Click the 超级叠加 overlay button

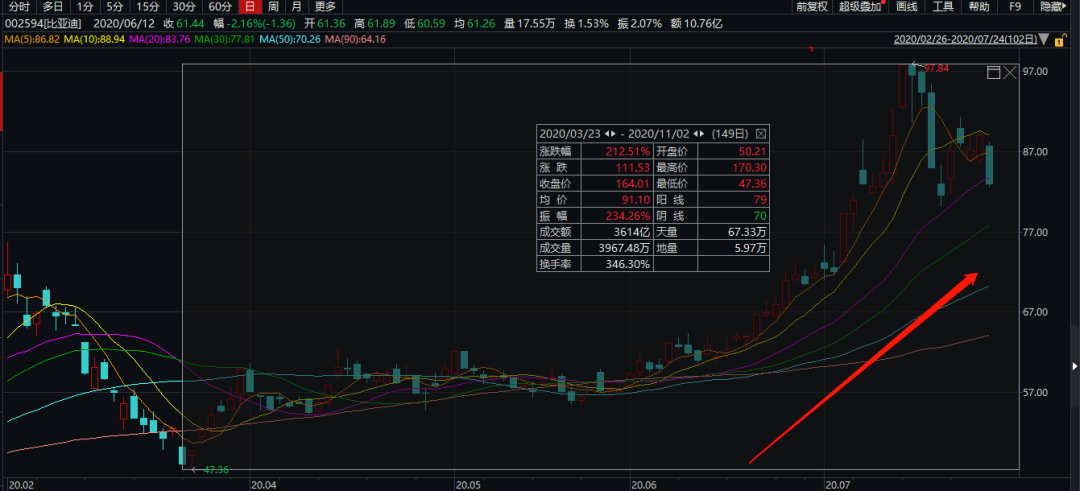point(861,7)
